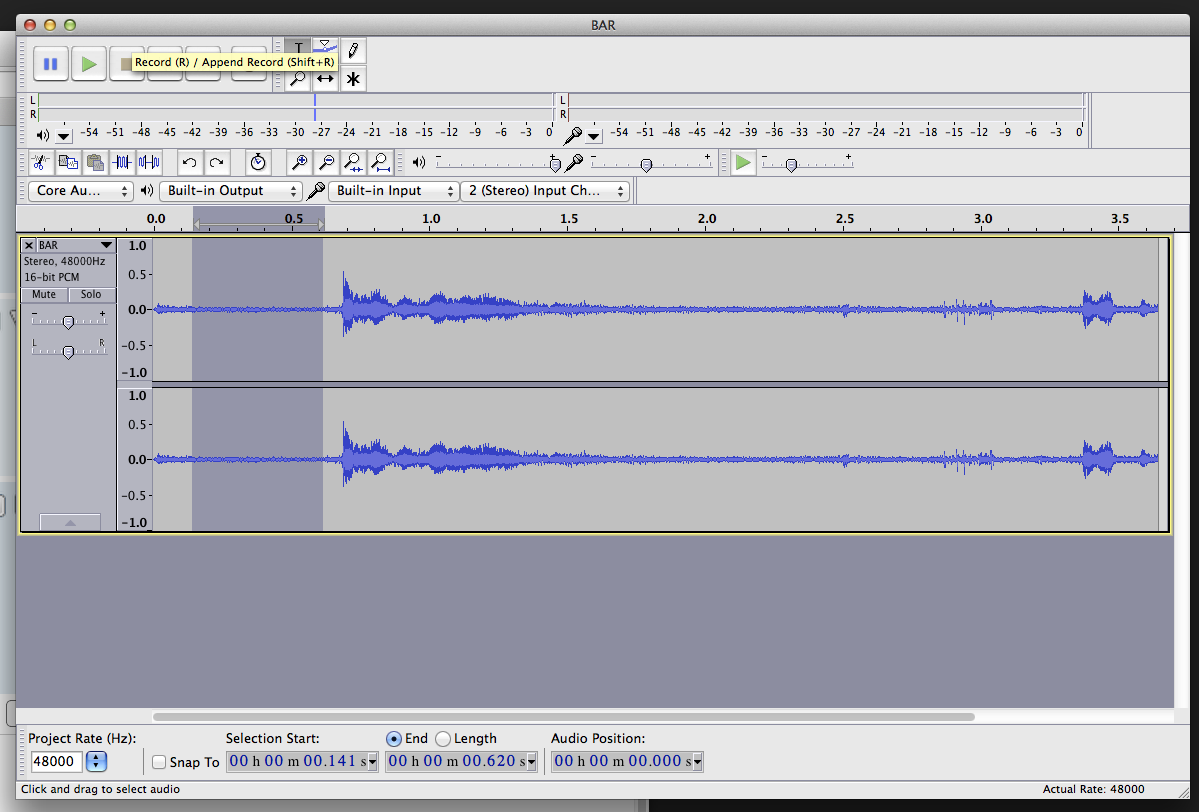Click "Click and drag to select audio" status
This screenshot has width=1199, height=812.
coord(101,789)
